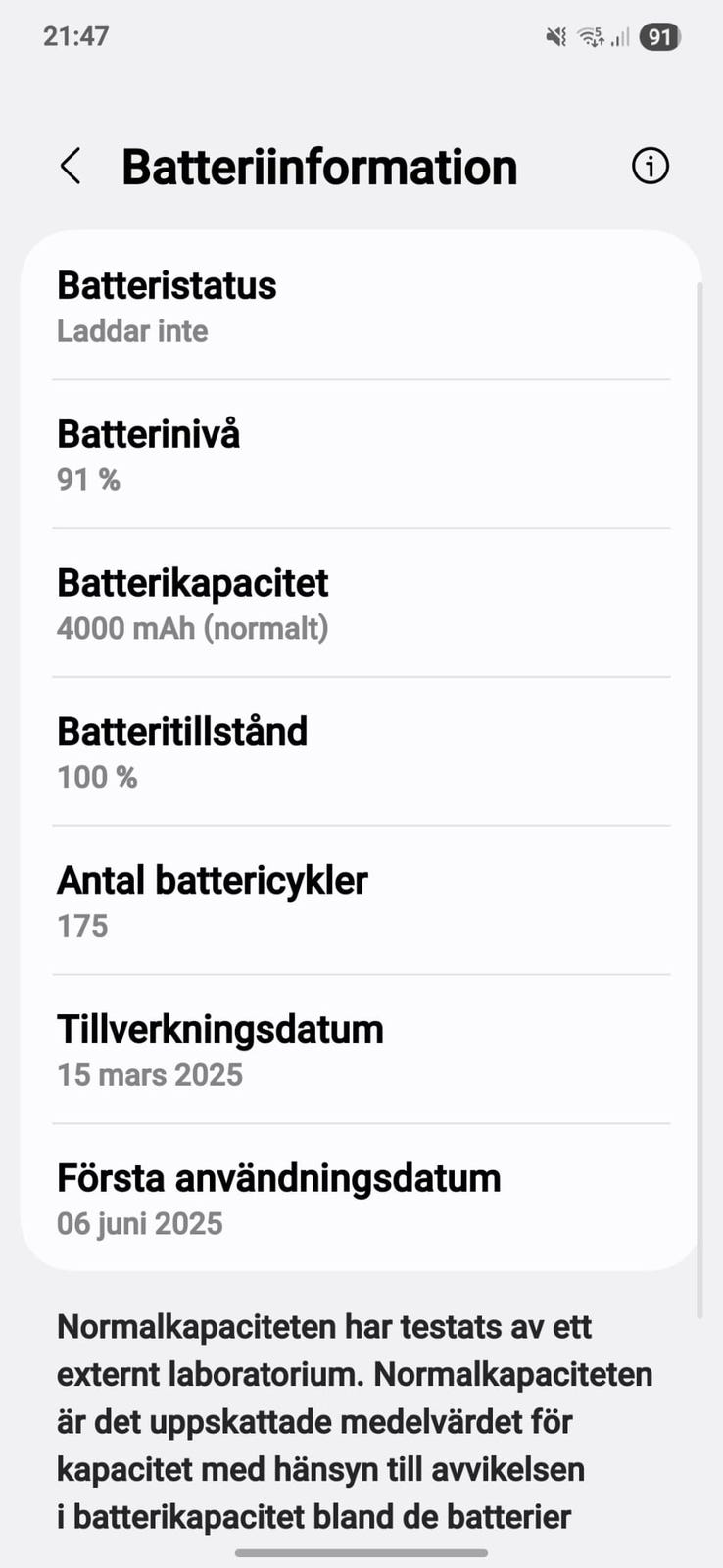This screenshot has width=723, height=1568.
Task: Click the vertical scrollbar on the right edge
Action: click(x=699, y=784)
